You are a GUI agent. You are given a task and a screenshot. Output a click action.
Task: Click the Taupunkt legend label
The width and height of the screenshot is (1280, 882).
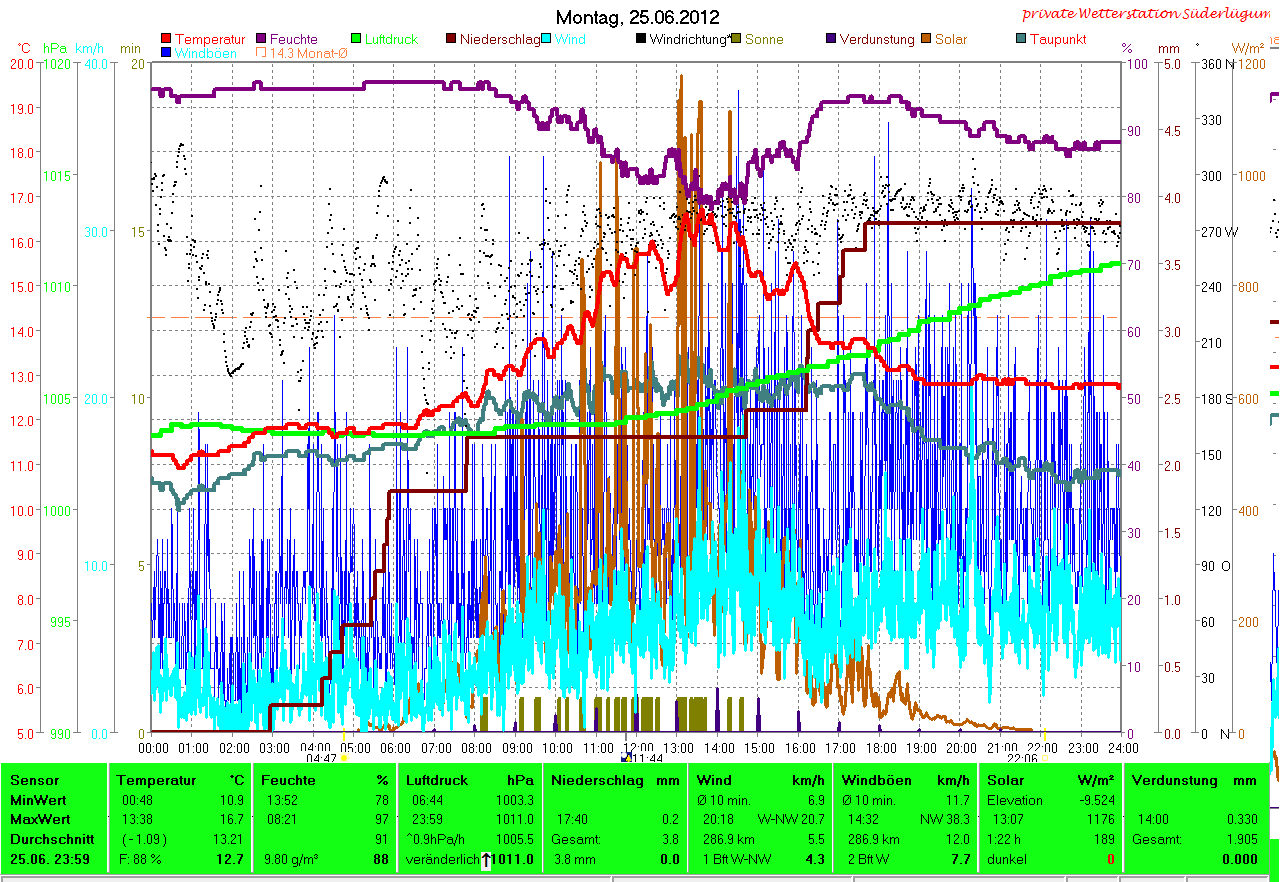coord(1058,40)
